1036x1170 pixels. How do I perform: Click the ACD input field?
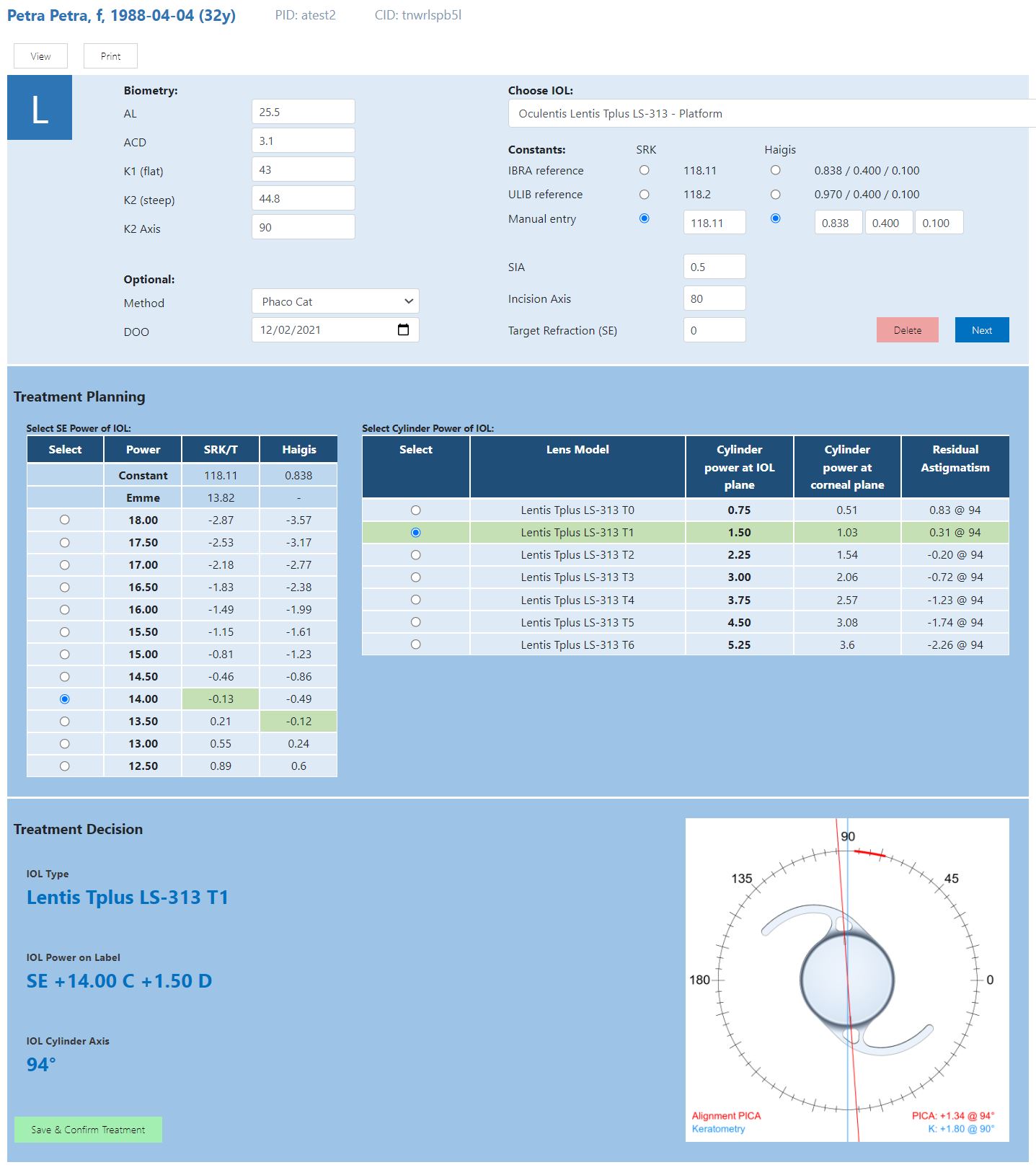coord(304,141)
